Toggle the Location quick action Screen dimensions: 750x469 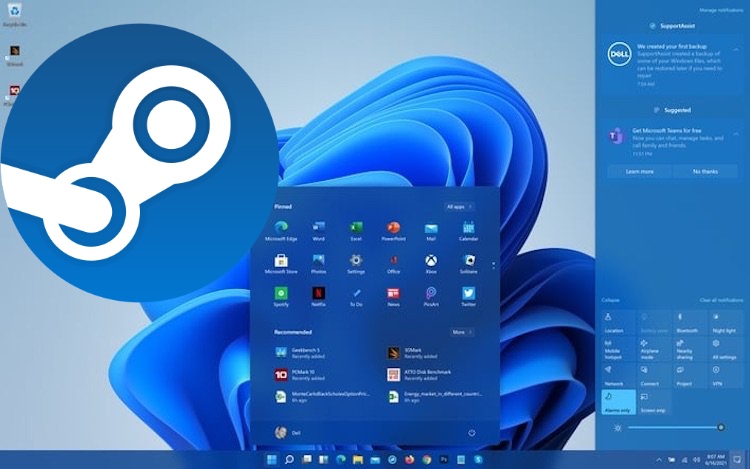[618, 323]
